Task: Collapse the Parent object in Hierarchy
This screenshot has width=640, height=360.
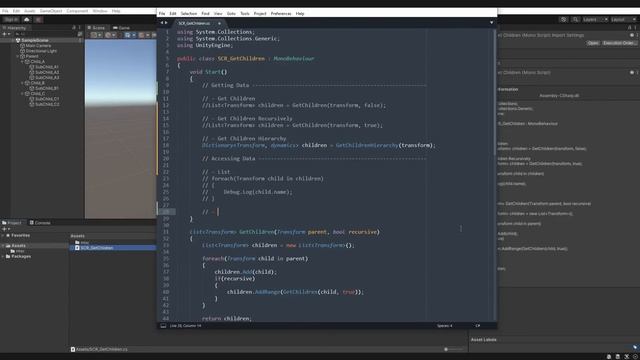Action: [18, 56]
